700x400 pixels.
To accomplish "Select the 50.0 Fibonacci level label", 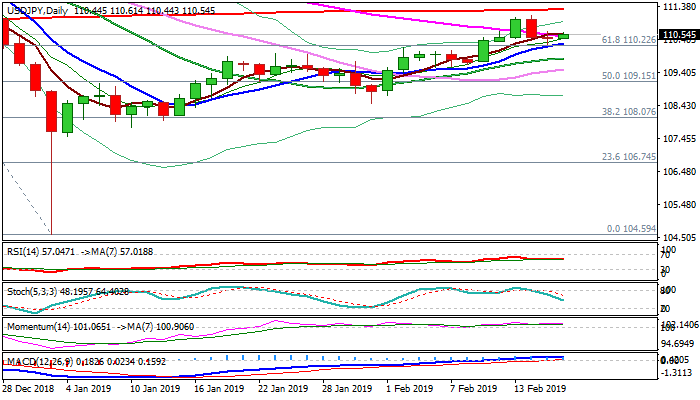I will tap(630, 75).
